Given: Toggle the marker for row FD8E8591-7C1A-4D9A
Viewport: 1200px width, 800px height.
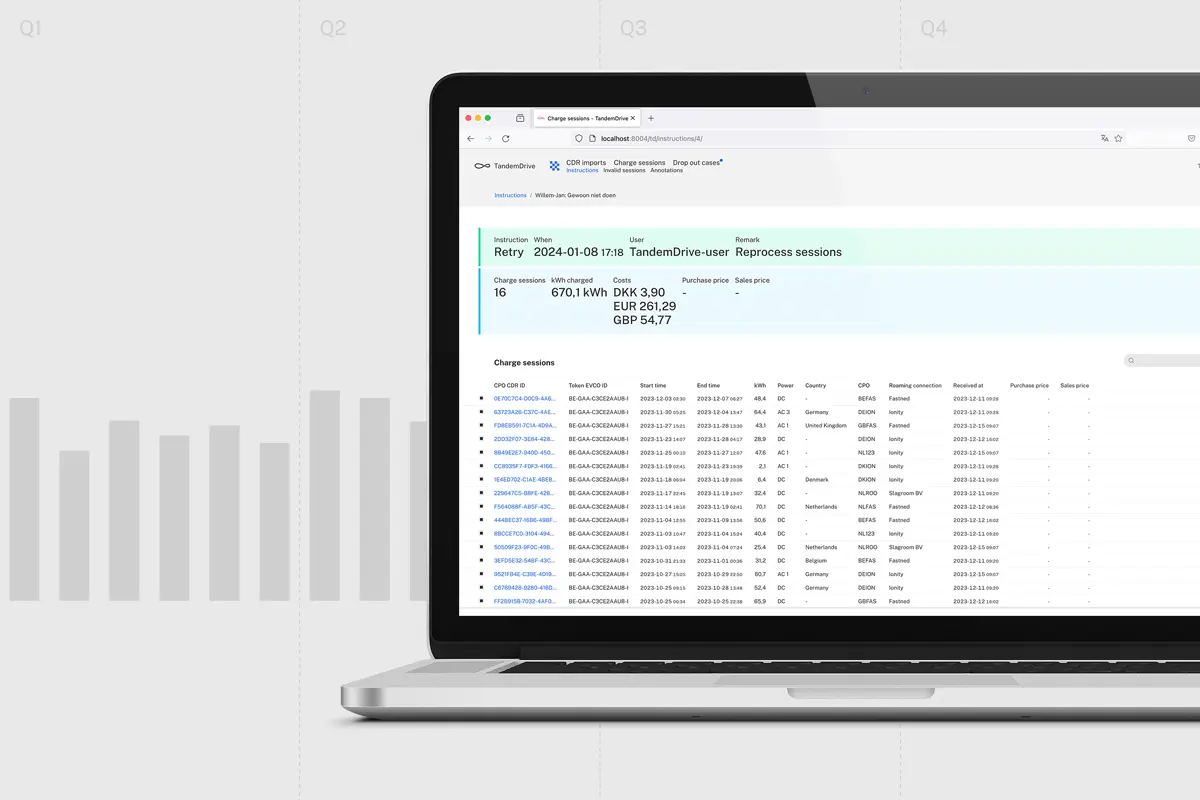Looking at the screenshot, I should [481, 425].
